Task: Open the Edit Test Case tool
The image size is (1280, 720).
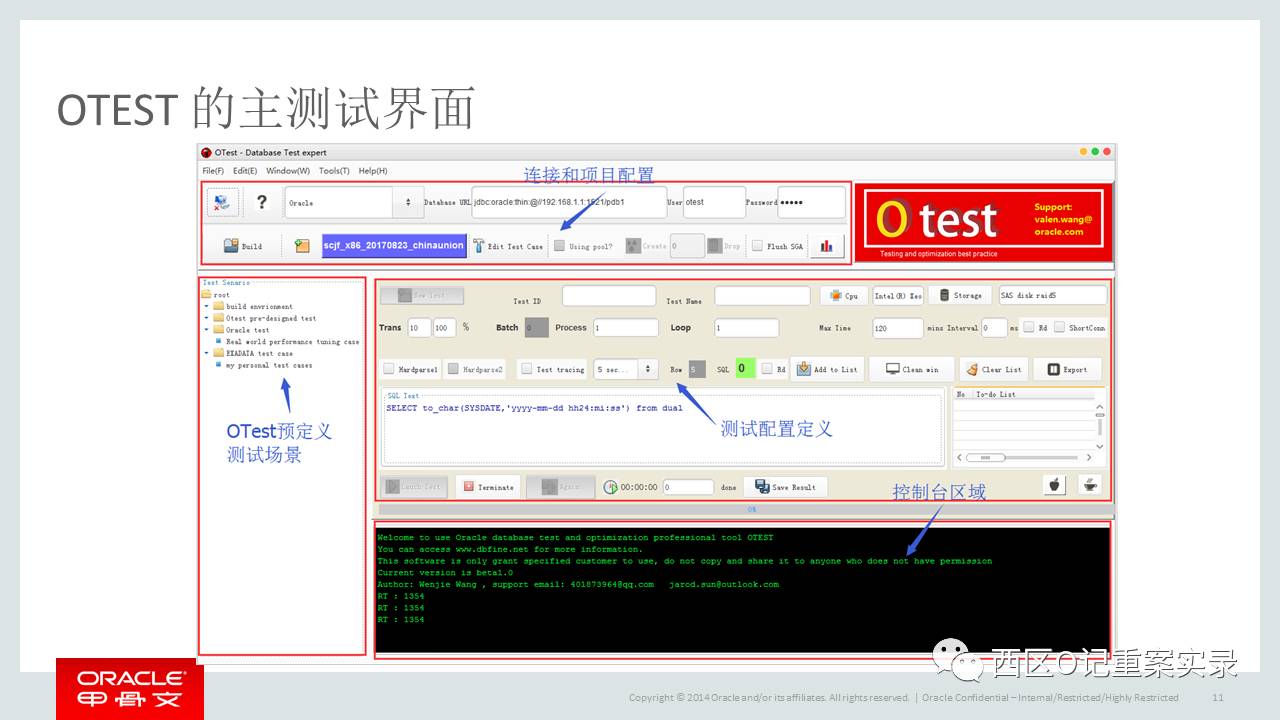Action: point(509,246)
